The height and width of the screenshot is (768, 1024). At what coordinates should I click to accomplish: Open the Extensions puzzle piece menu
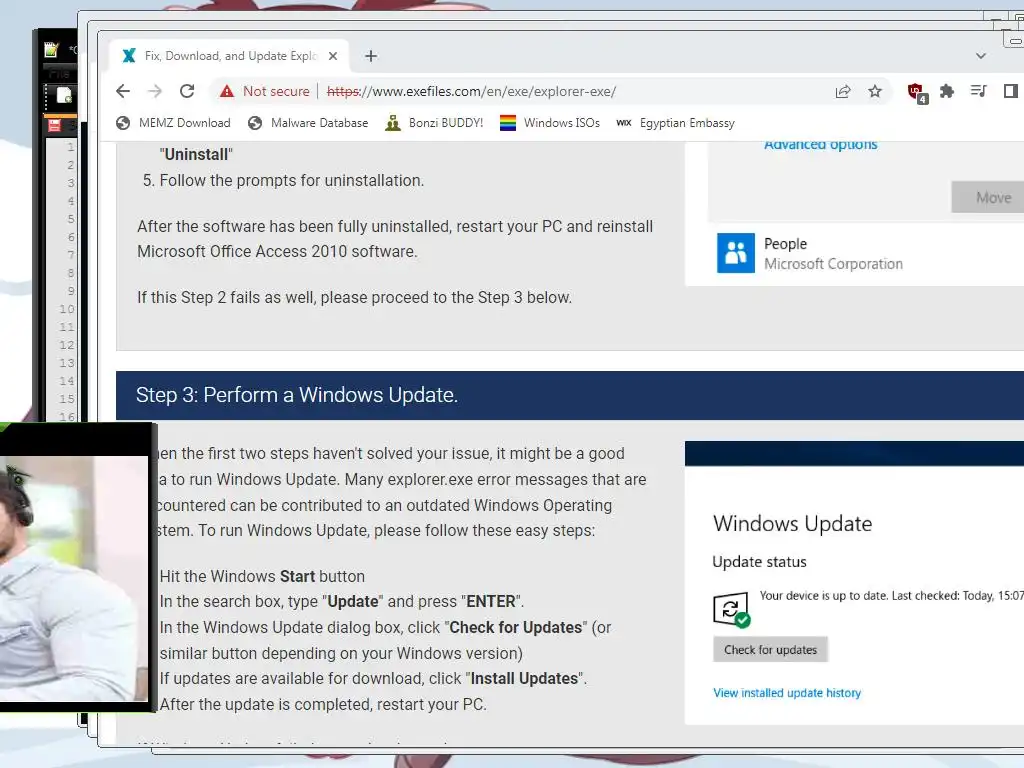coord(947,91)
